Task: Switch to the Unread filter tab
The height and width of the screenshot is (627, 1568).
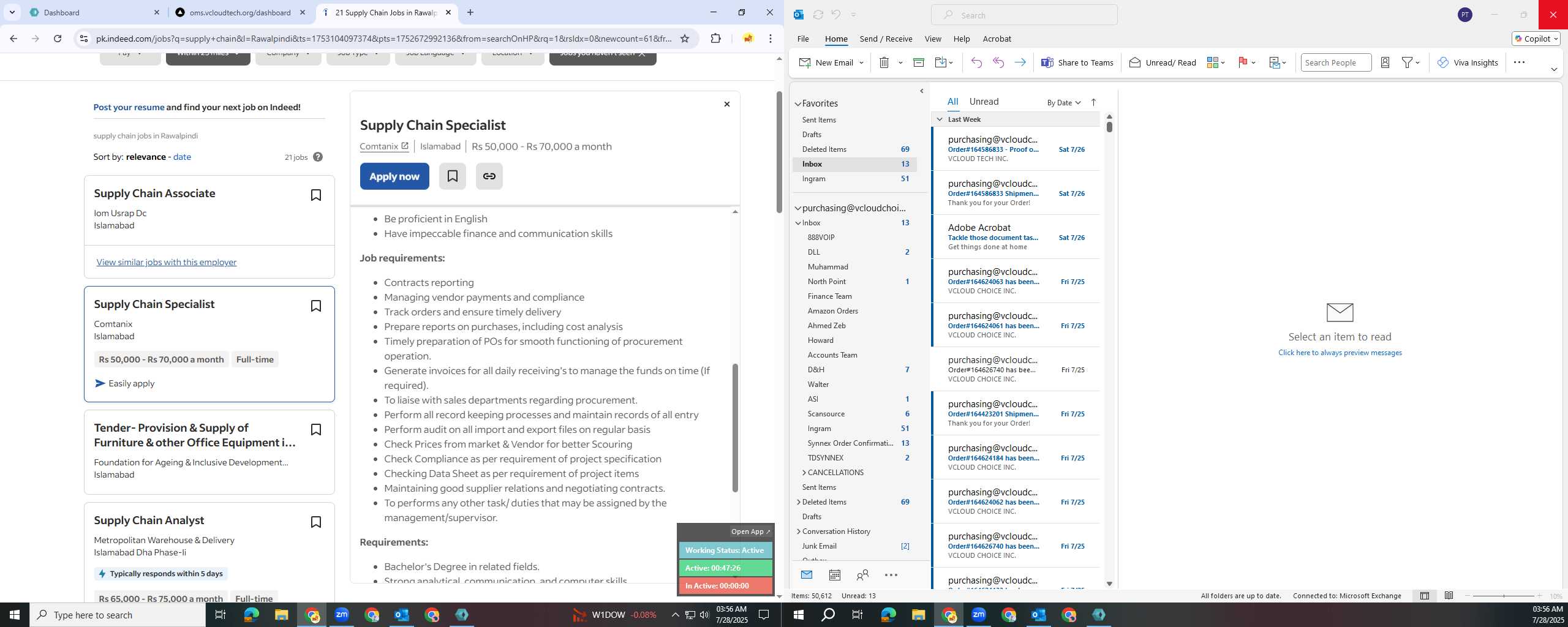Action: tap(984, 102)
